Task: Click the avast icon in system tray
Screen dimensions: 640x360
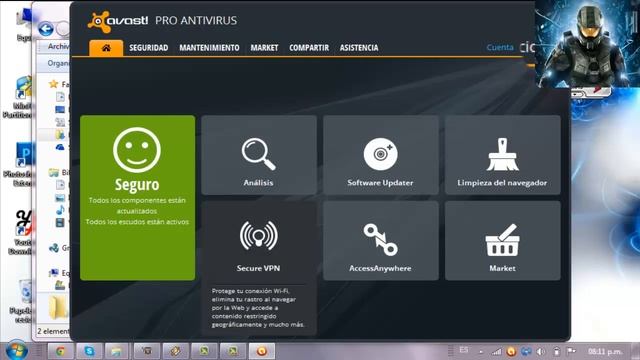Action: (x=511, y=351)
